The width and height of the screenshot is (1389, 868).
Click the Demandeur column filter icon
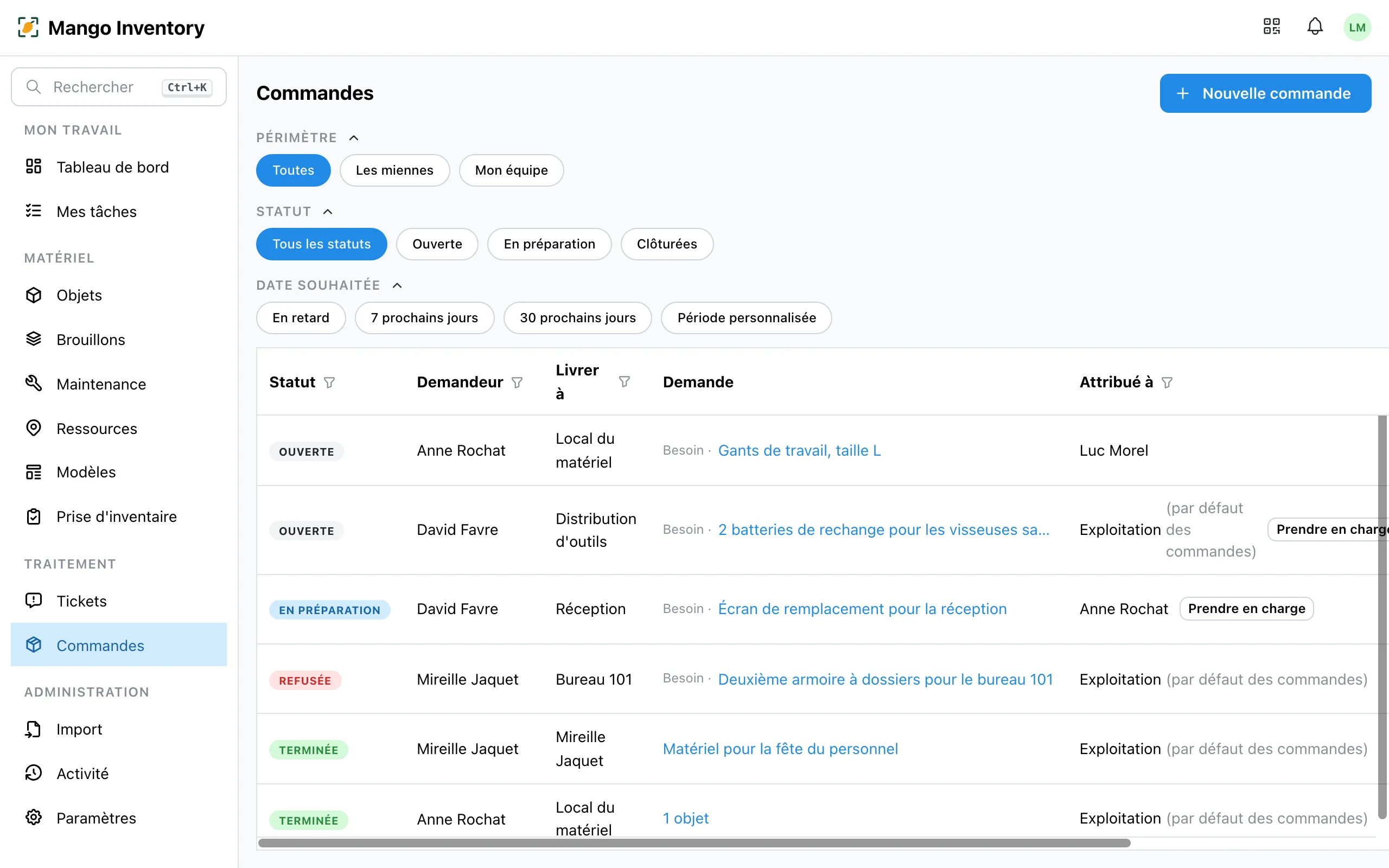tap(517, 382)
